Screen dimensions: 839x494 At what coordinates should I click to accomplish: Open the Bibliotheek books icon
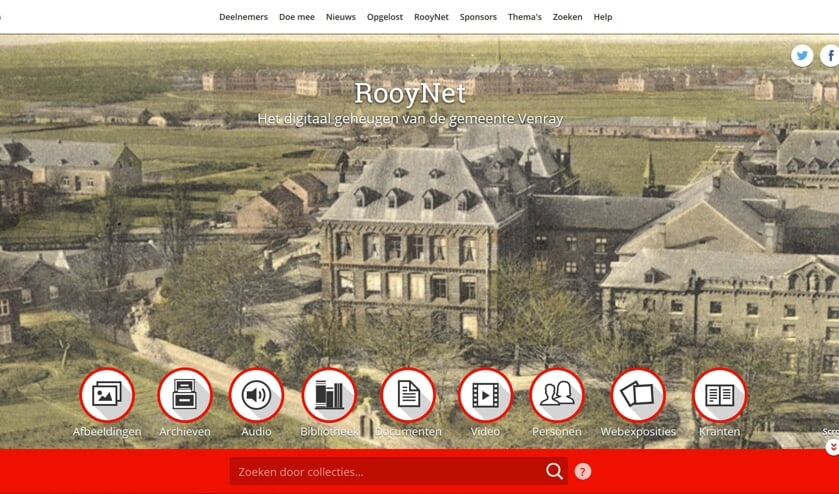pos(329,396)
